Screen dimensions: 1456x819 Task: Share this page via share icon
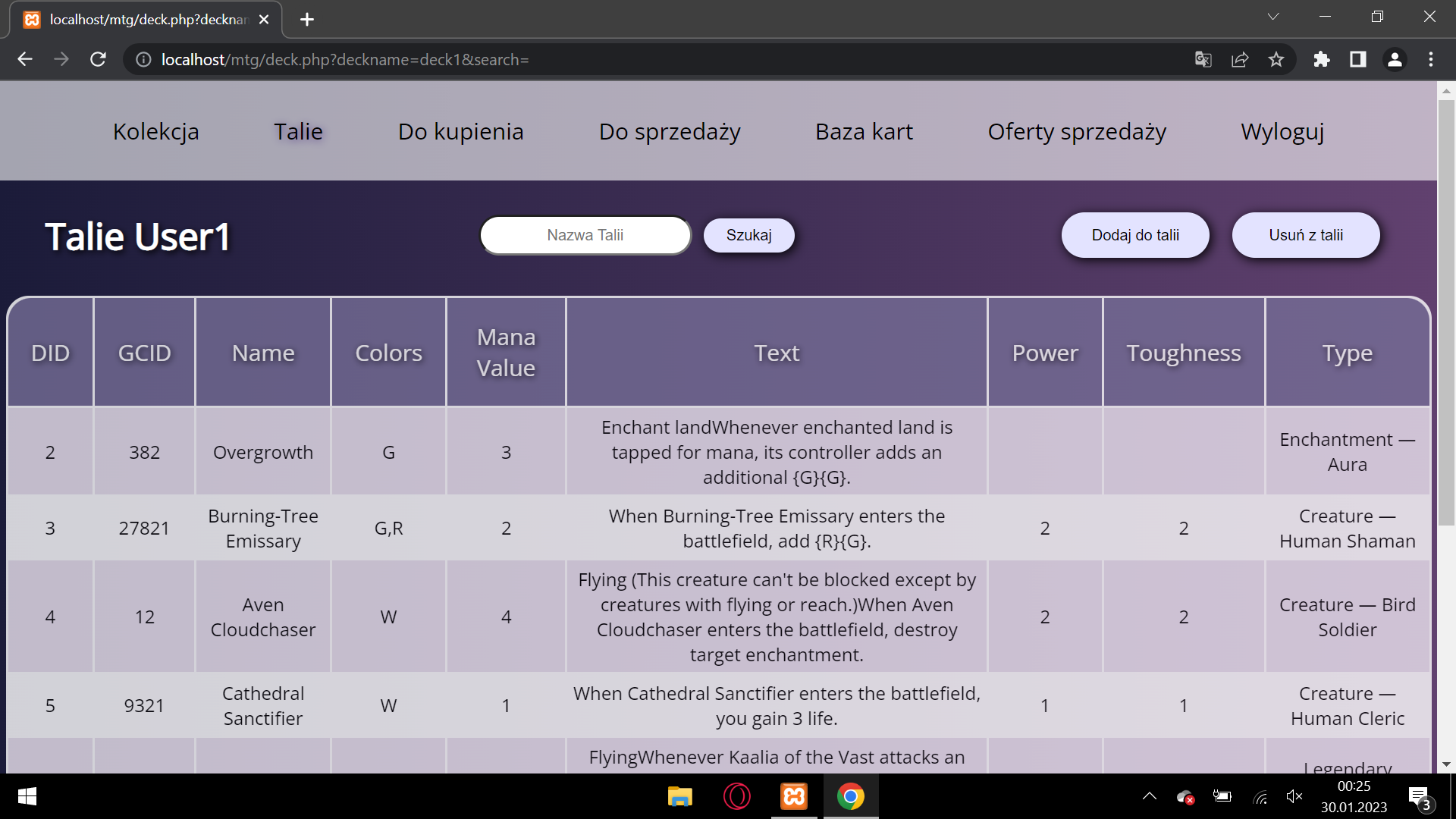pos(1240,59)
